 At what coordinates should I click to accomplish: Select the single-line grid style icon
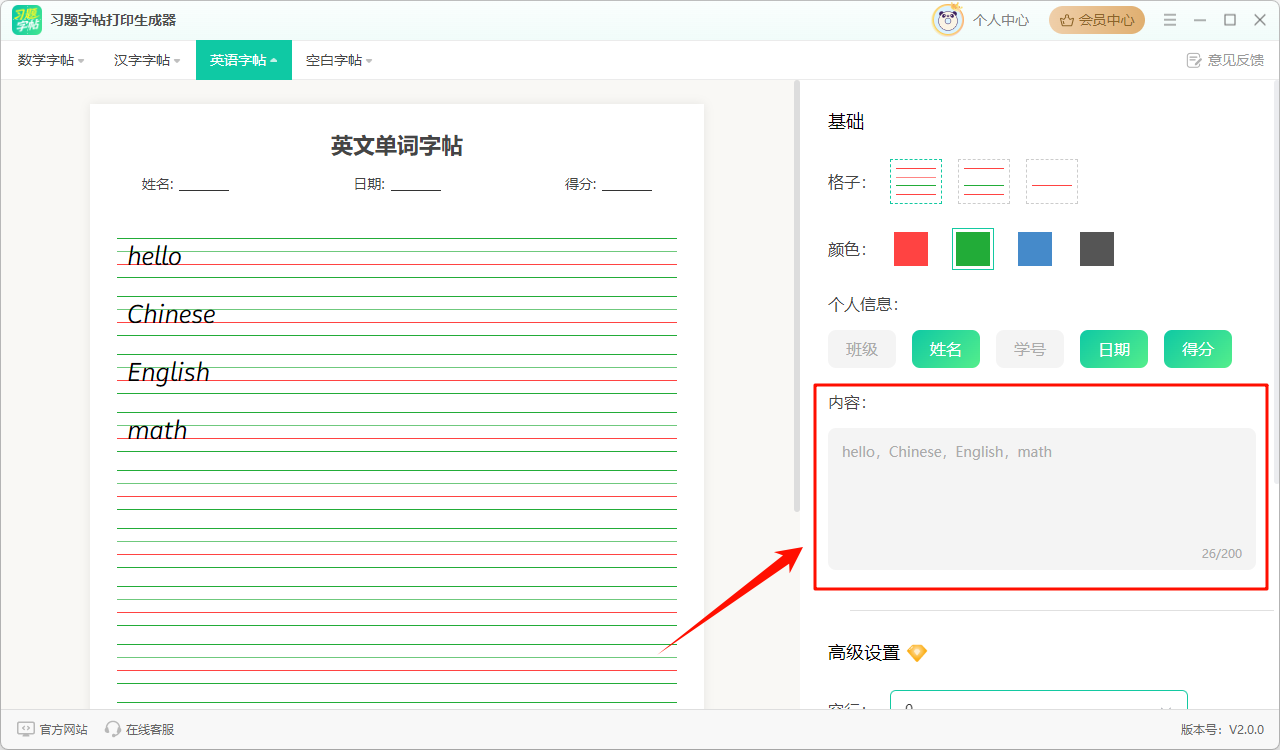pyautogui.click(x=1052, y=182)
